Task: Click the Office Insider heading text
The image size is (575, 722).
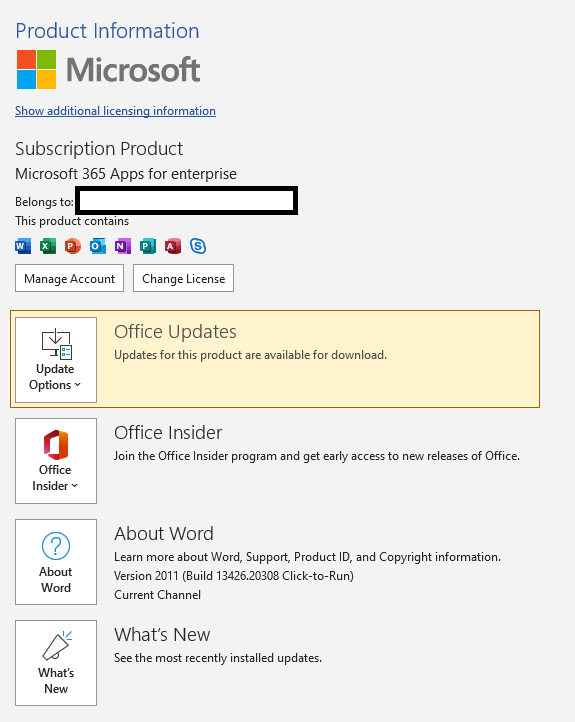Action: pyautogui.click(x=168, y=433)
